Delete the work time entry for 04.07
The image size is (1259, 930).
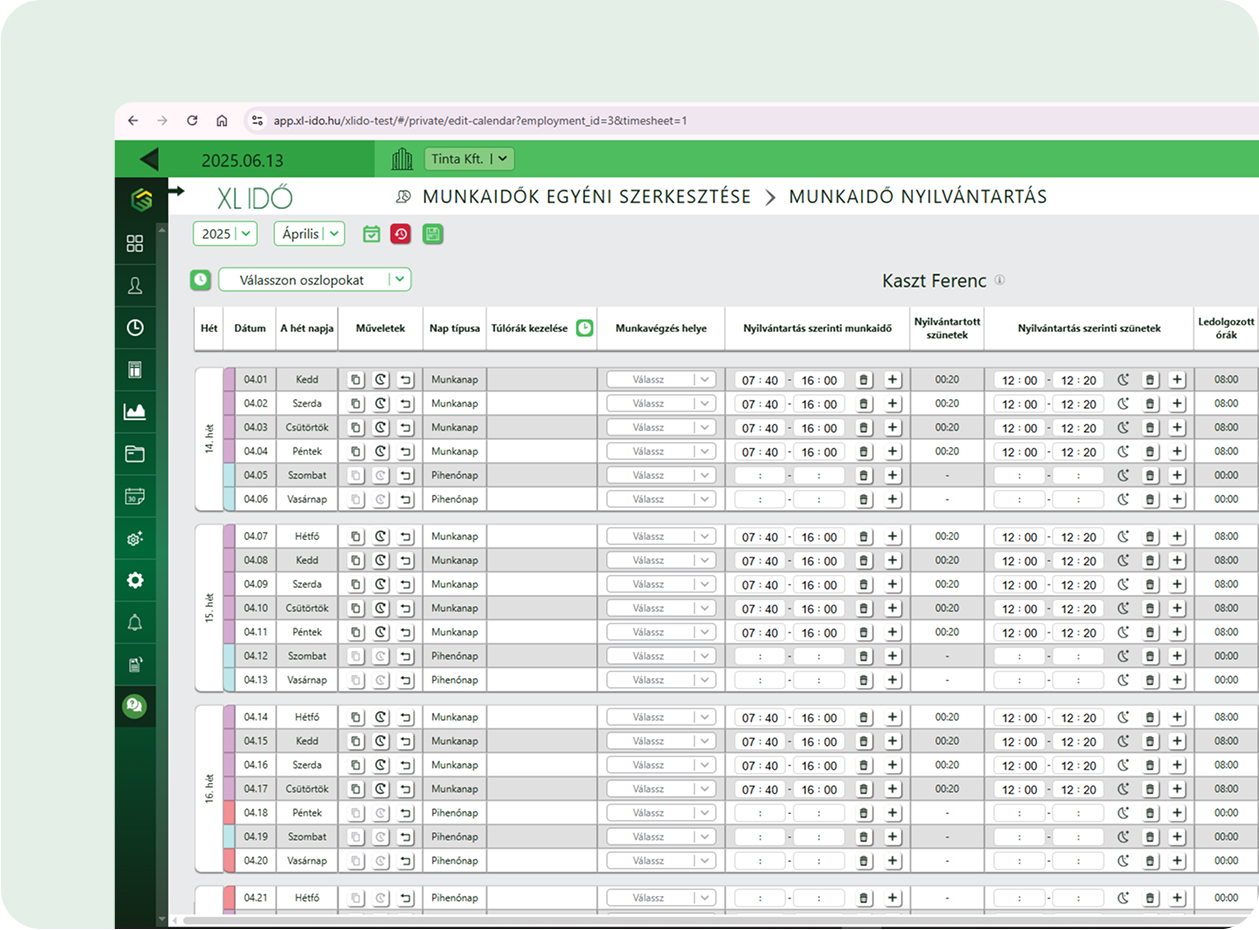coord(864,537)
